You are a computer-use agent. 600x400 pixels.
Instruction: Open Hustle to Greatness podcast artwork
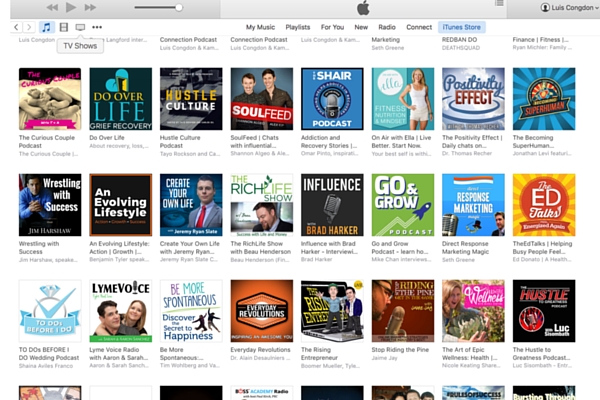tap(544, 311)
